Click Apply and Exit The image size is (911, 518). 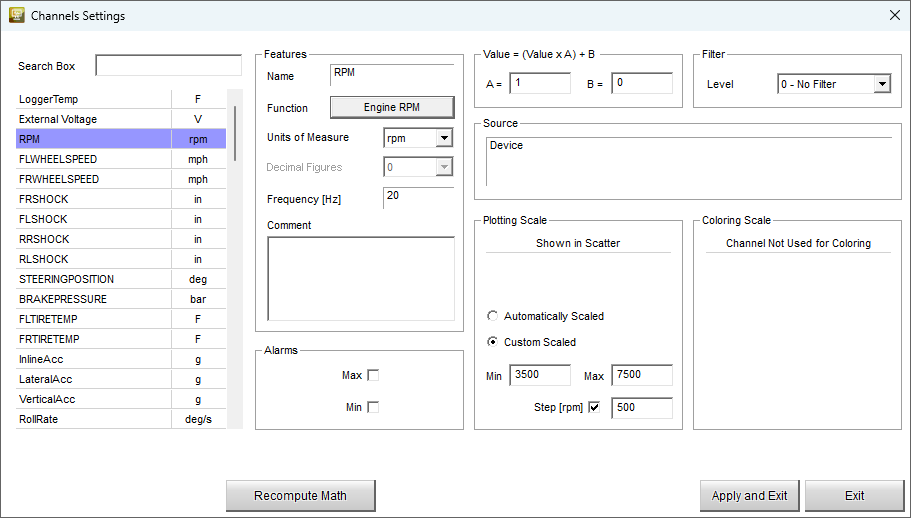pos(749,496)
